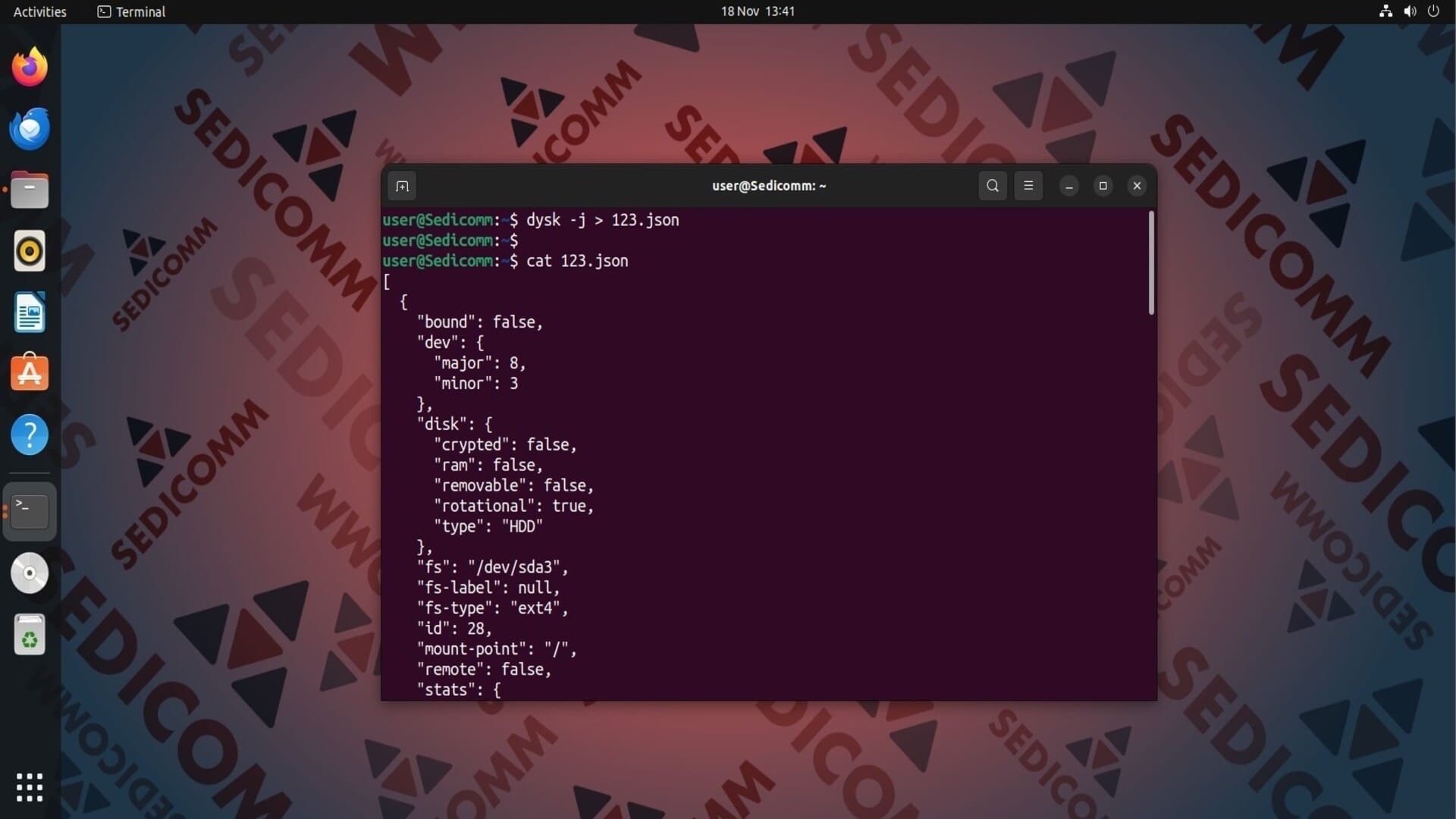Image resolution: width=1456 pixels, height=819 pixels.
Task: Open Rhythmbox music player icon
Action: coord(30,251)
